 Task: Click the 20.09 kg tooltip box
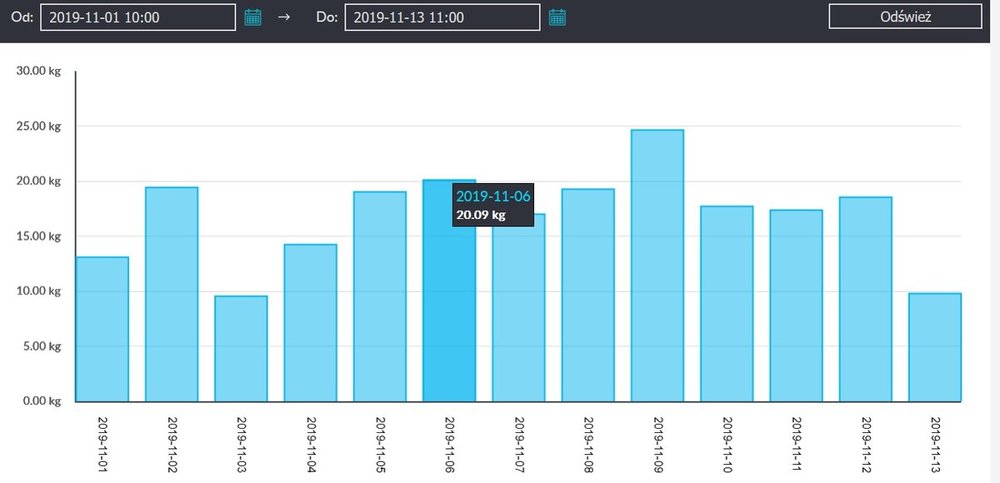493,204
